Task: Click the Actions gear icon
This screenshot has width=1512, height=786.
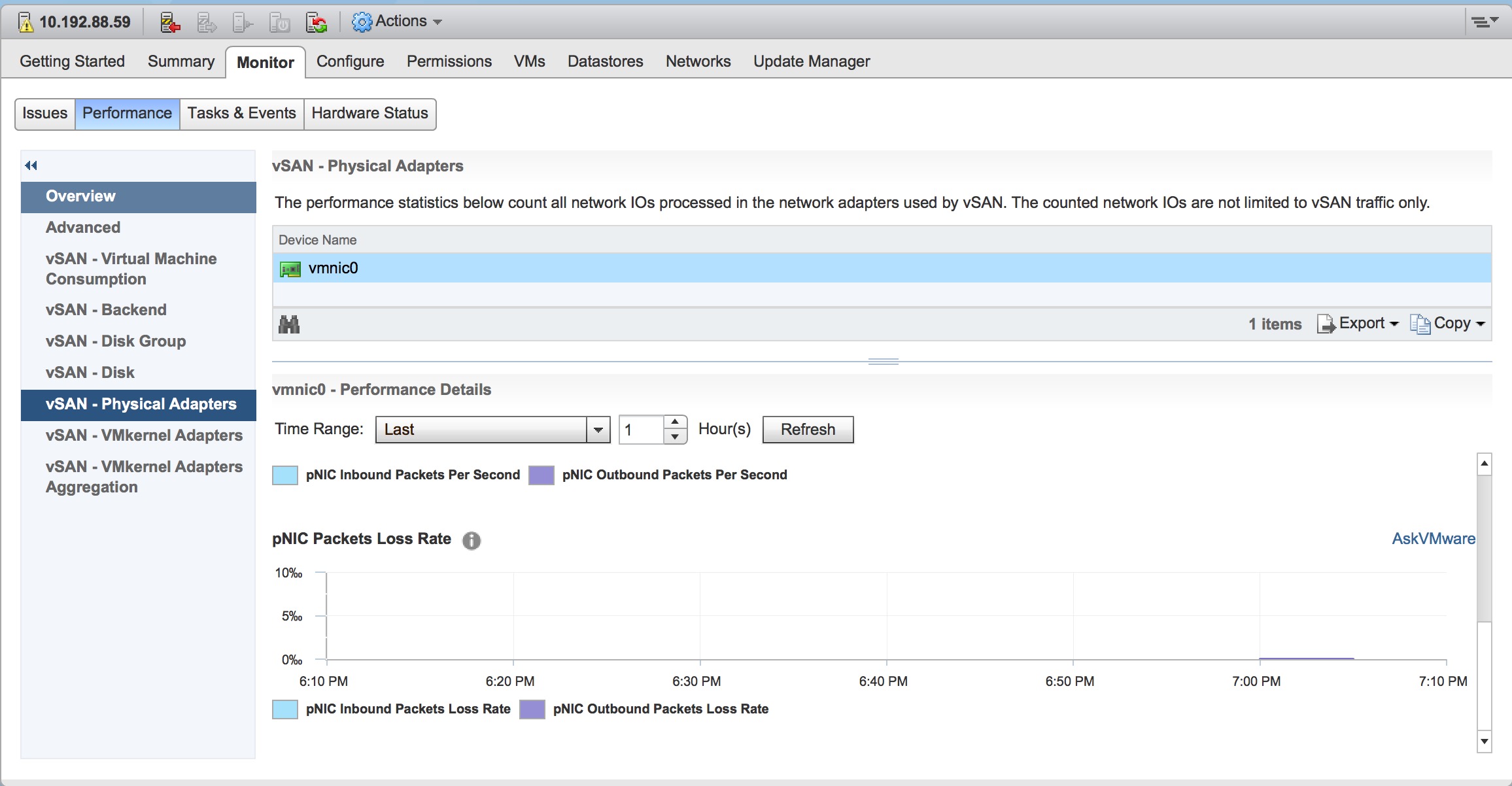Action: coord(362,22)
